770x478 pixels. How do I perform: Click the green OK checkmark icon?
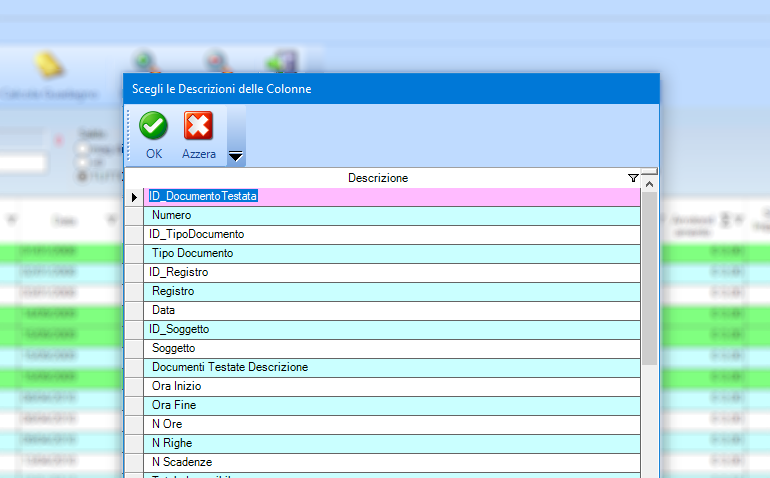pos(153,127)
